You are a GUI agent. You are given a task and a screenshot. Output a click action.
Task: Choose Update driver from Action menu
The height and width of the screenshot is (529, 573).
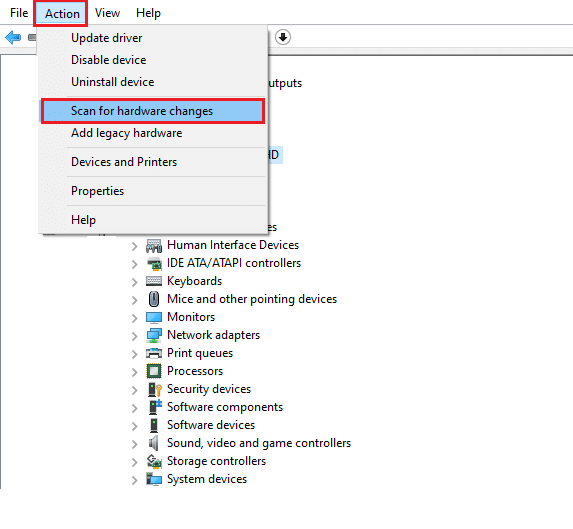tap(152, 38)
